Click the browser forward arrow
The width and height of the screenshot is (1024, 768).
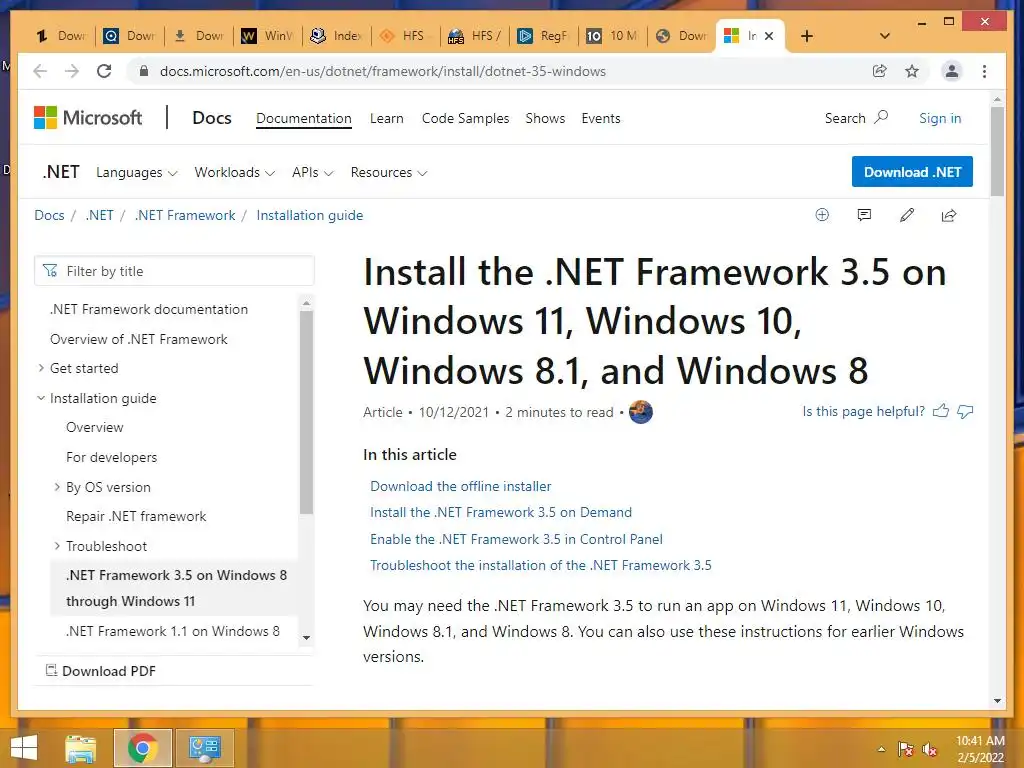point(72,71)
